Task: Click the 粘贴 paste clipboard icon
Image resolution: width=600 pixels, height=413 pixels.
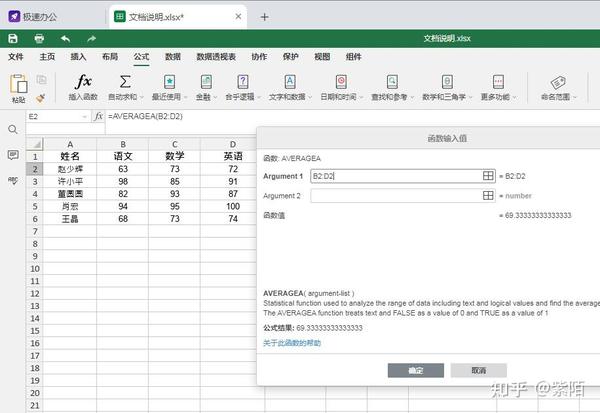Action: 18,84
